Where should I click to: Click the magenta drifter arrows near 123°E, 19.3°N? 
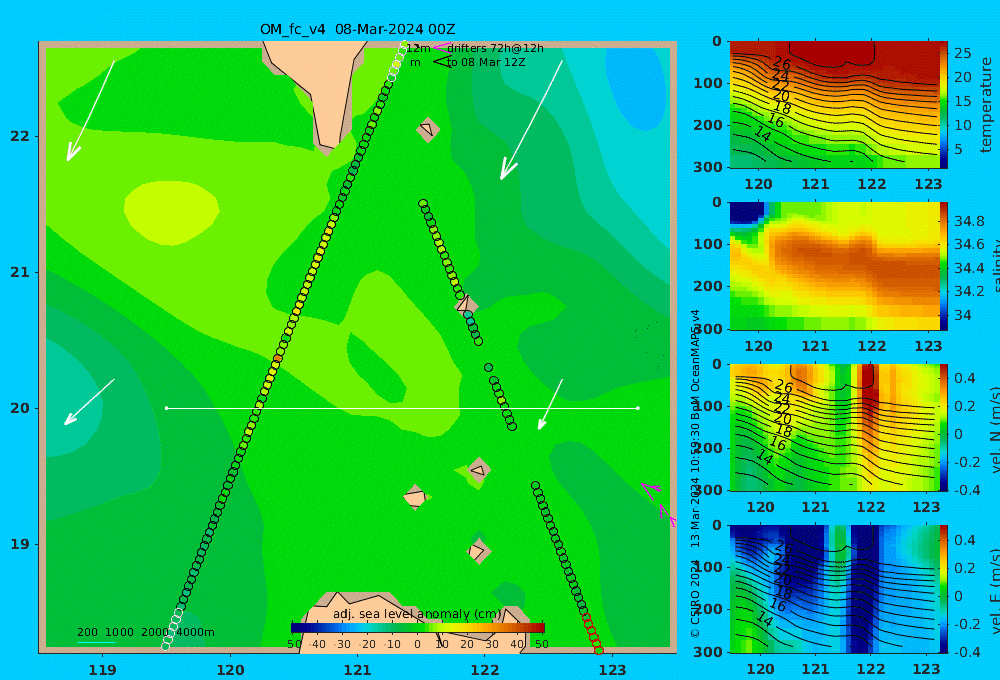(x=658, y=504)
